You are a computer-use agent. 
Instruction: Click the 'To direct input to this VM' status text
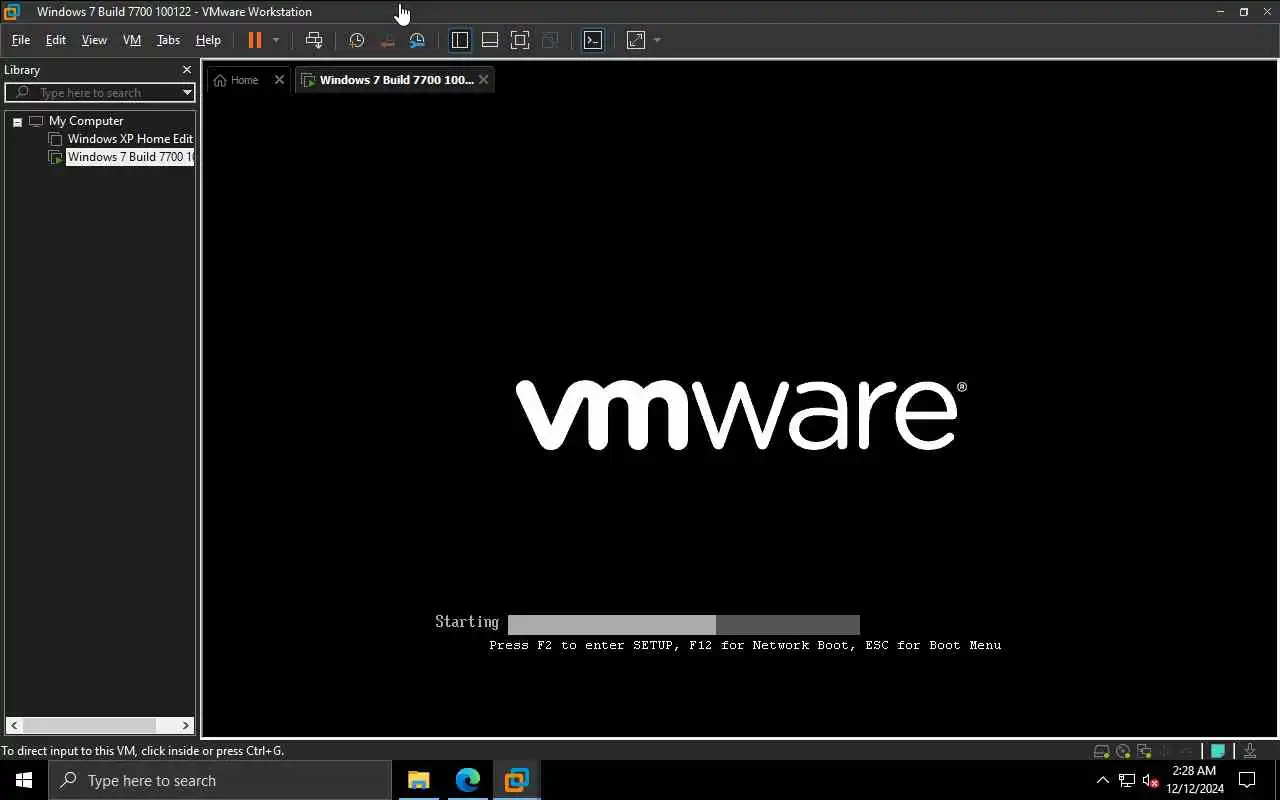click(x=143, y=751)
